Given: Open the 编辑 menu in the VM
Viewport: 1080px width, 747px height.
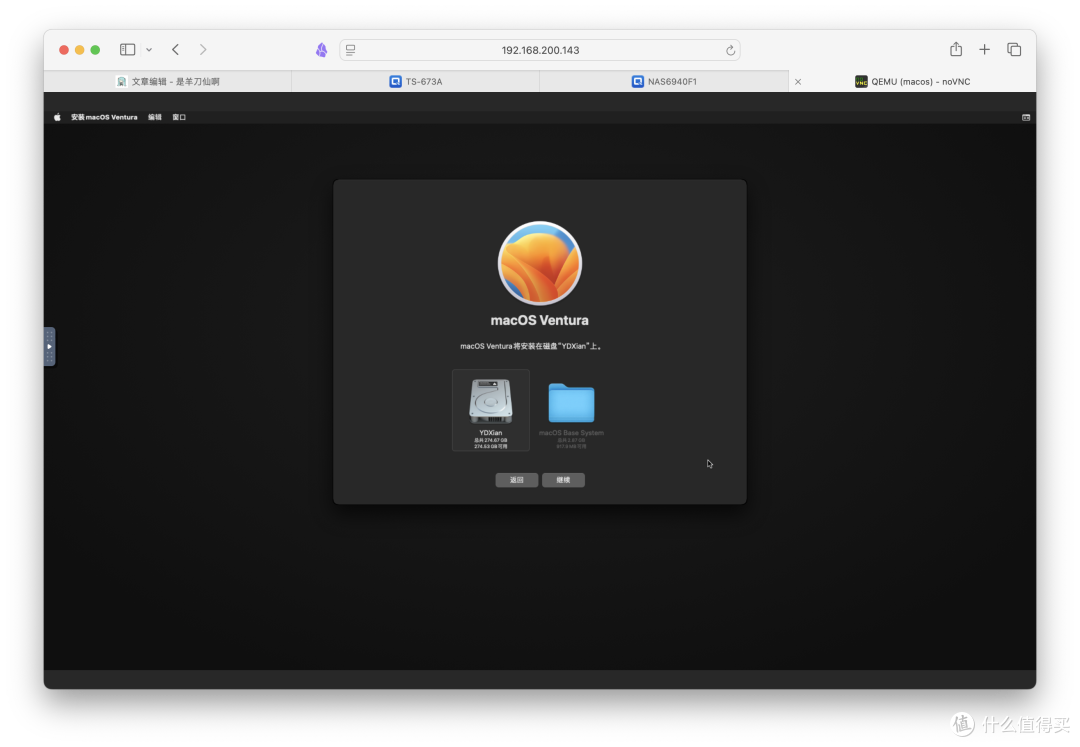Looking at the screenshot, I should click(155, 117).
